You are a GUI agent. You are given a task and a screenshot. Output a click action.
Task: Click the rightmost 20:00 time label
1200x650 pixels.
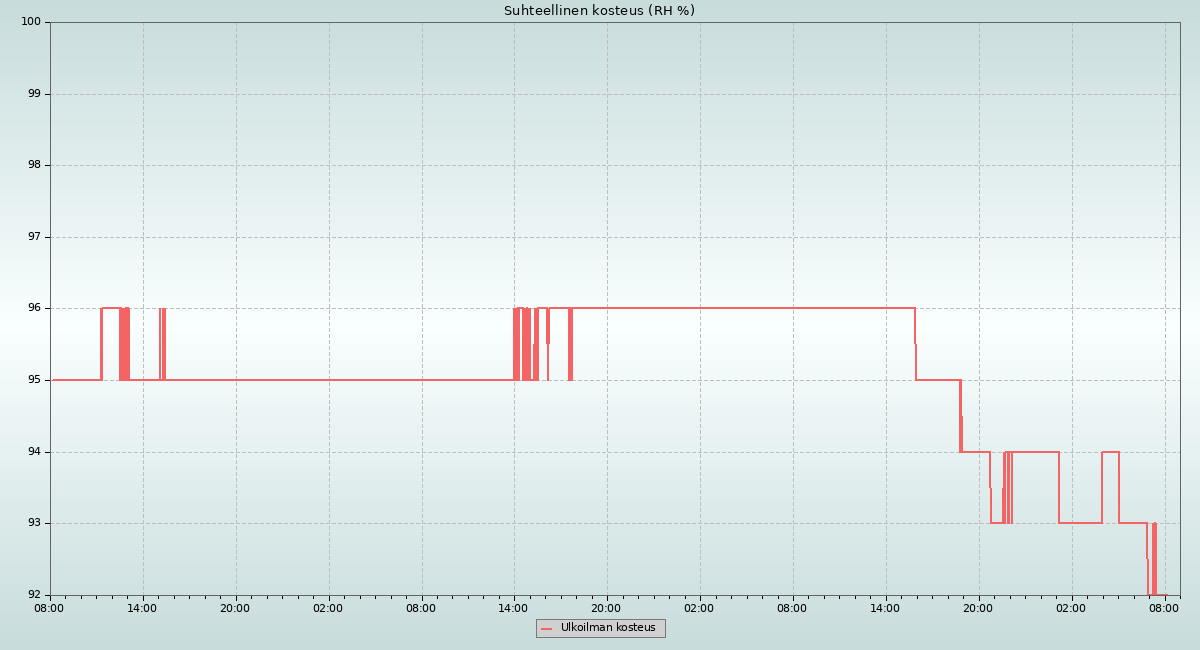tap(978, 608)
